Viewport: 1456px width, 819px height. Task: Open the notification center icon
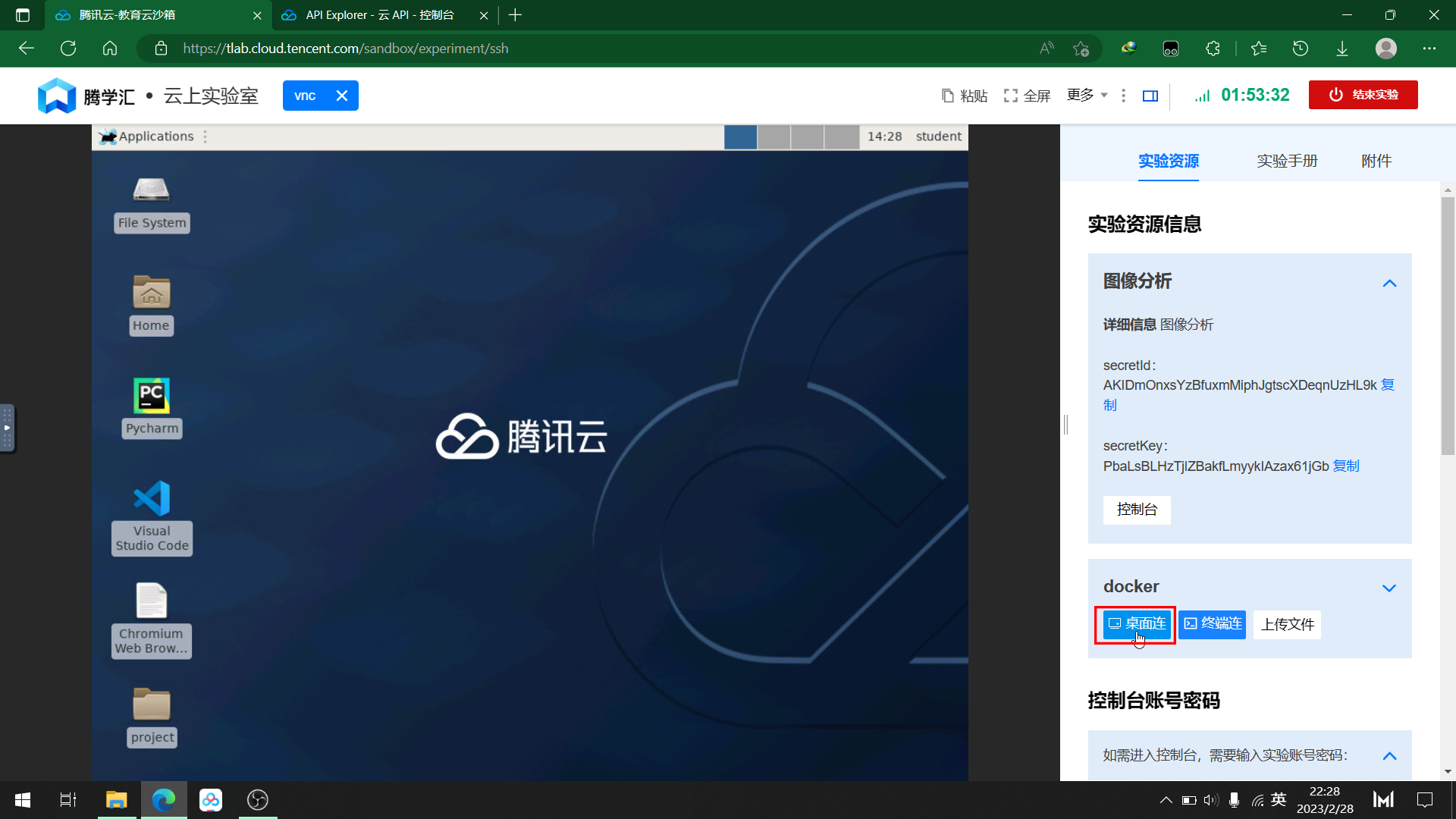pyautogui.click(x=1425, y=800)
